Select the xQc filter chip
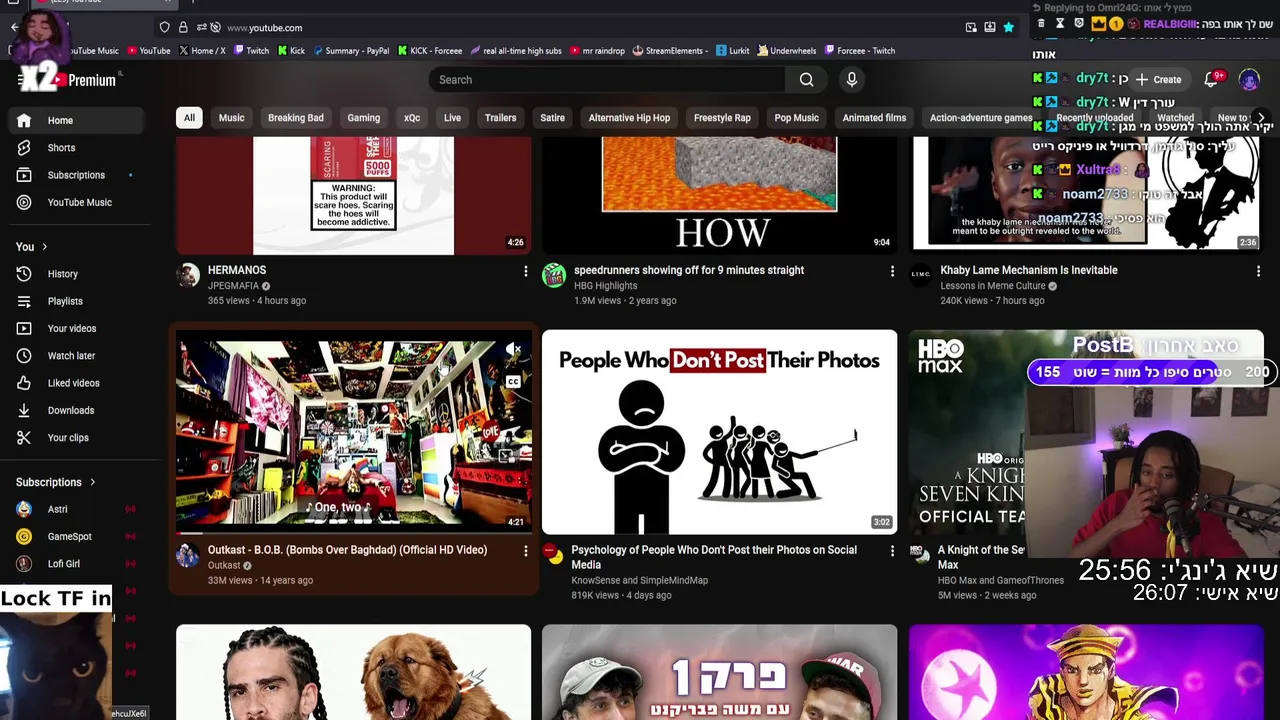Viewport: 1280px width, 720px height. 412,118
